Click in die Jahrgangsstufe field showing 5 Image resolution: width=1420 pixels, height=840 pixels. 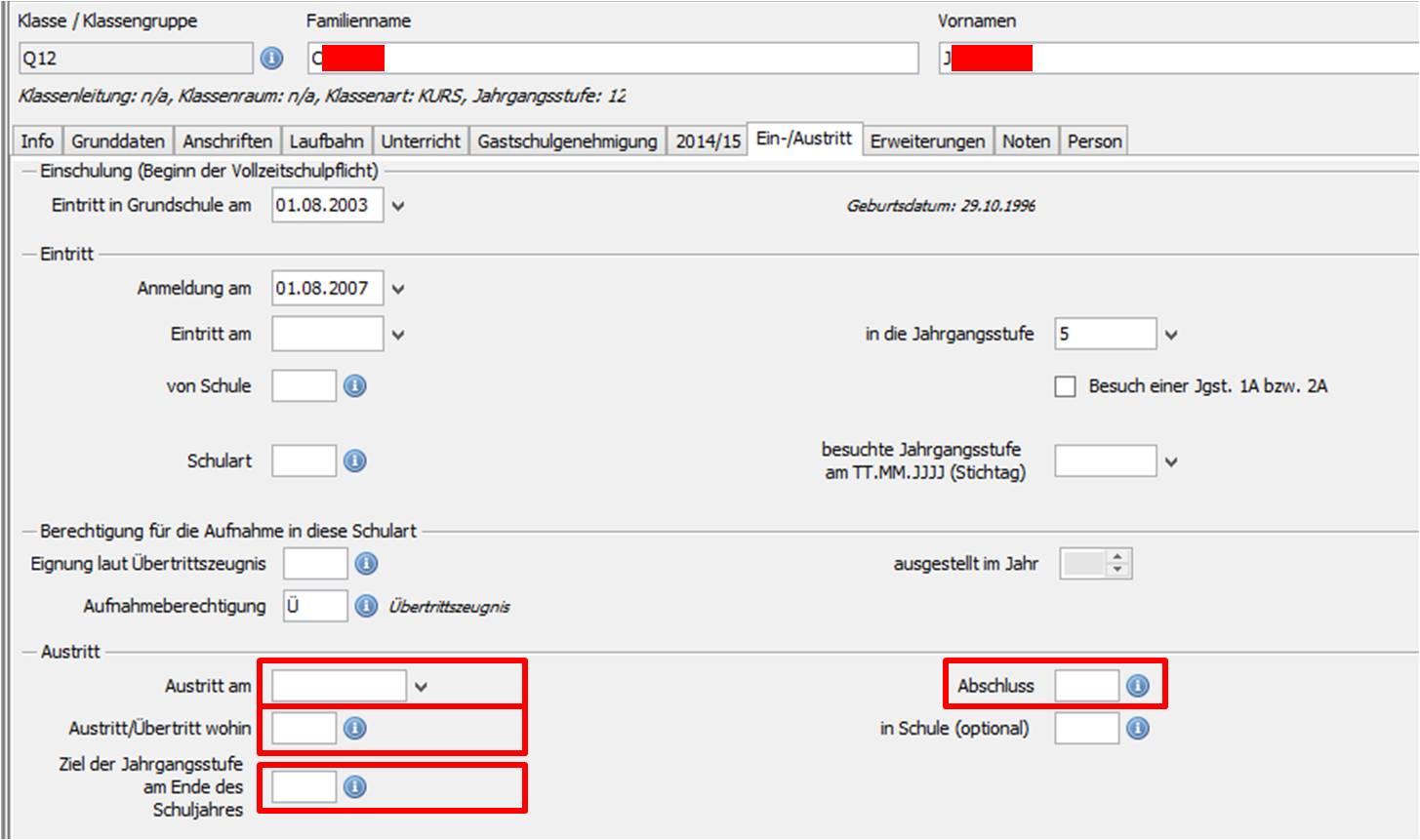tap(1106, 334)
